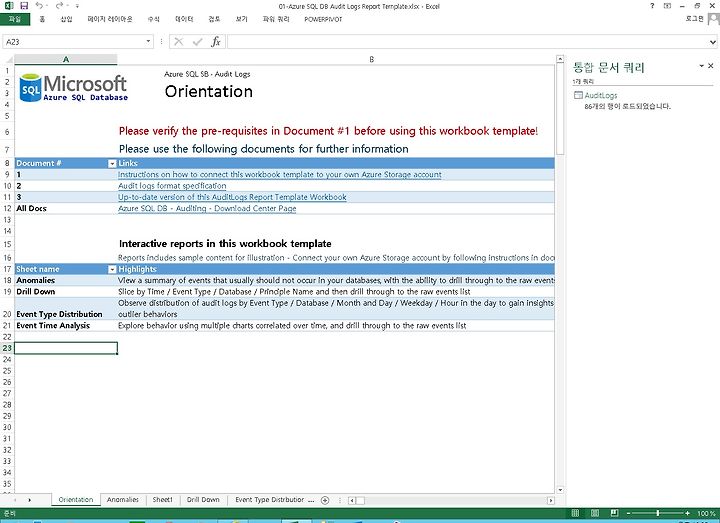Save the workbook from the quick access toolbar
Image resolution: width=720 pixels, height=523 pixels.
point(24,6)
